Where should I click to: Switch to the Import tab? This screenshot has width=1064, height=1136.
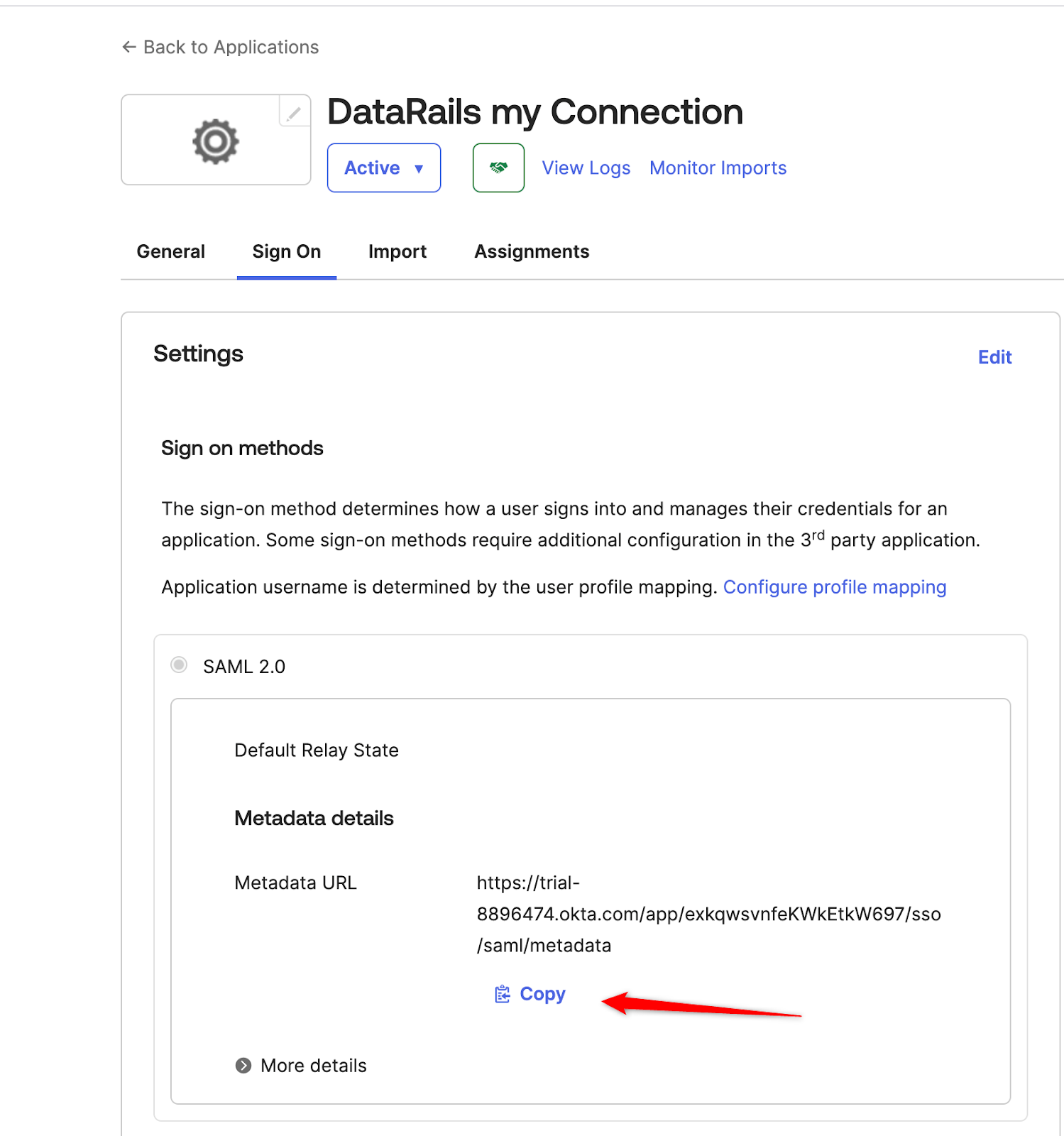pos(397,251)
